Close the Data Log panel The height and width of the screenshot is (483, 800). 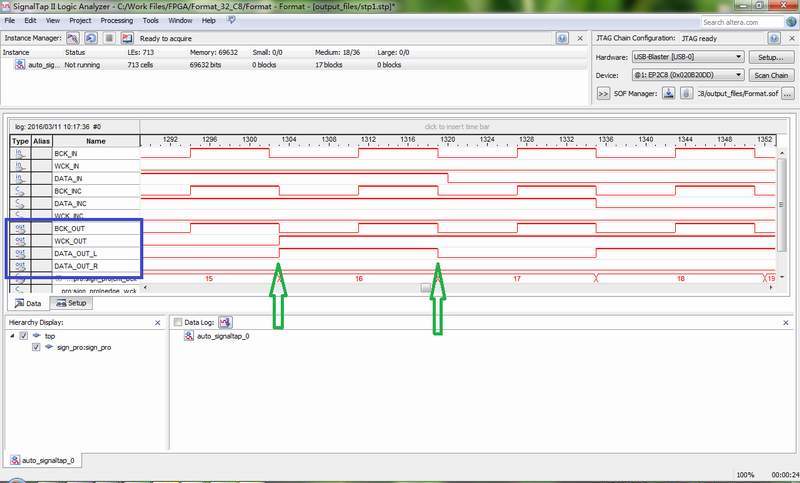pyautogui.click(x=786, y=323)
